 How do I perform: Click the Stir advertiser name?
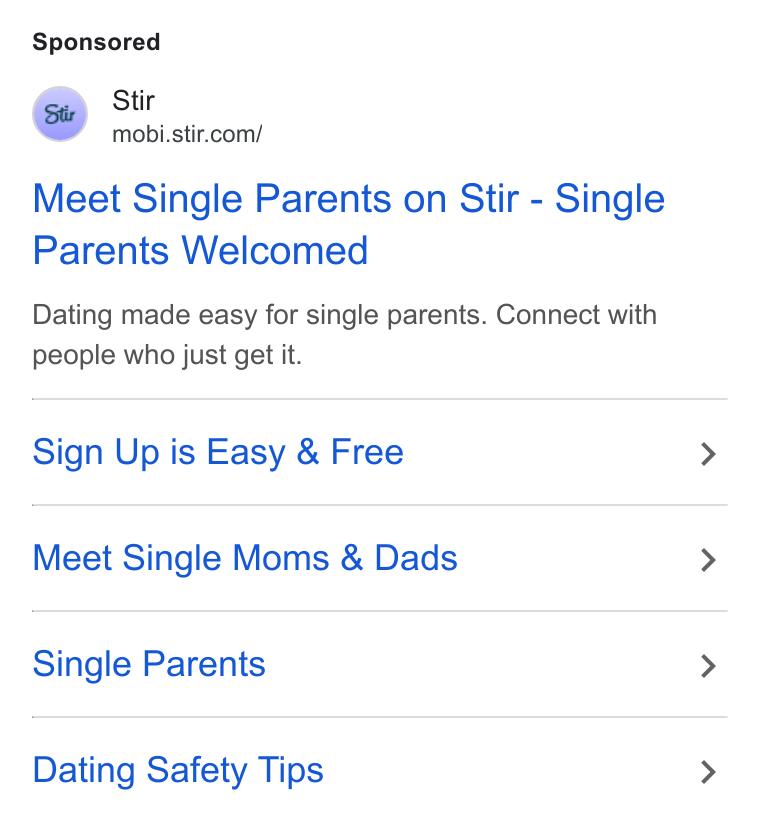134,100
